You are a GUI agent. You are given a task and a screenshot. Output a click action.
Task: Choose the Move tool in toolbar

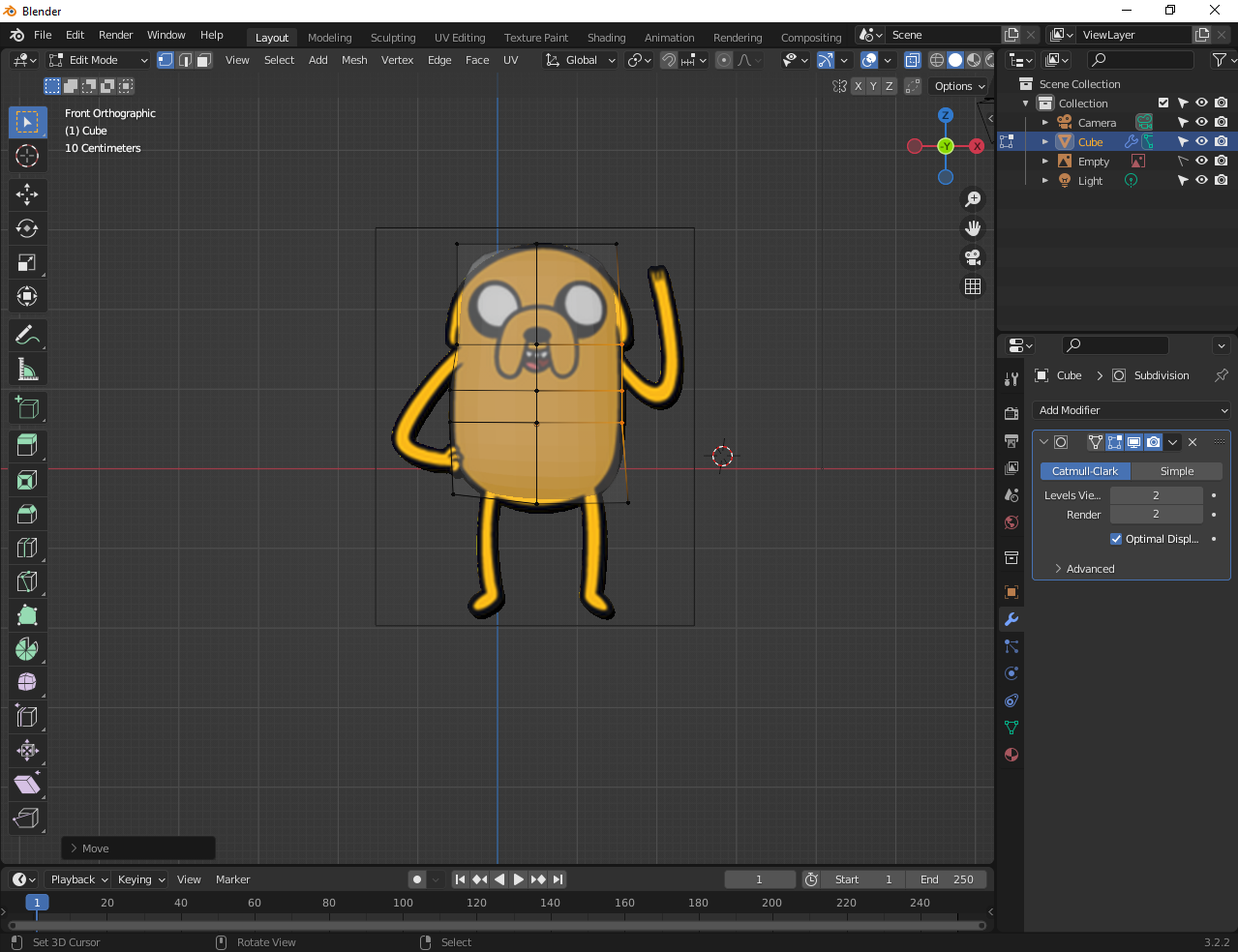coord(27,194)
